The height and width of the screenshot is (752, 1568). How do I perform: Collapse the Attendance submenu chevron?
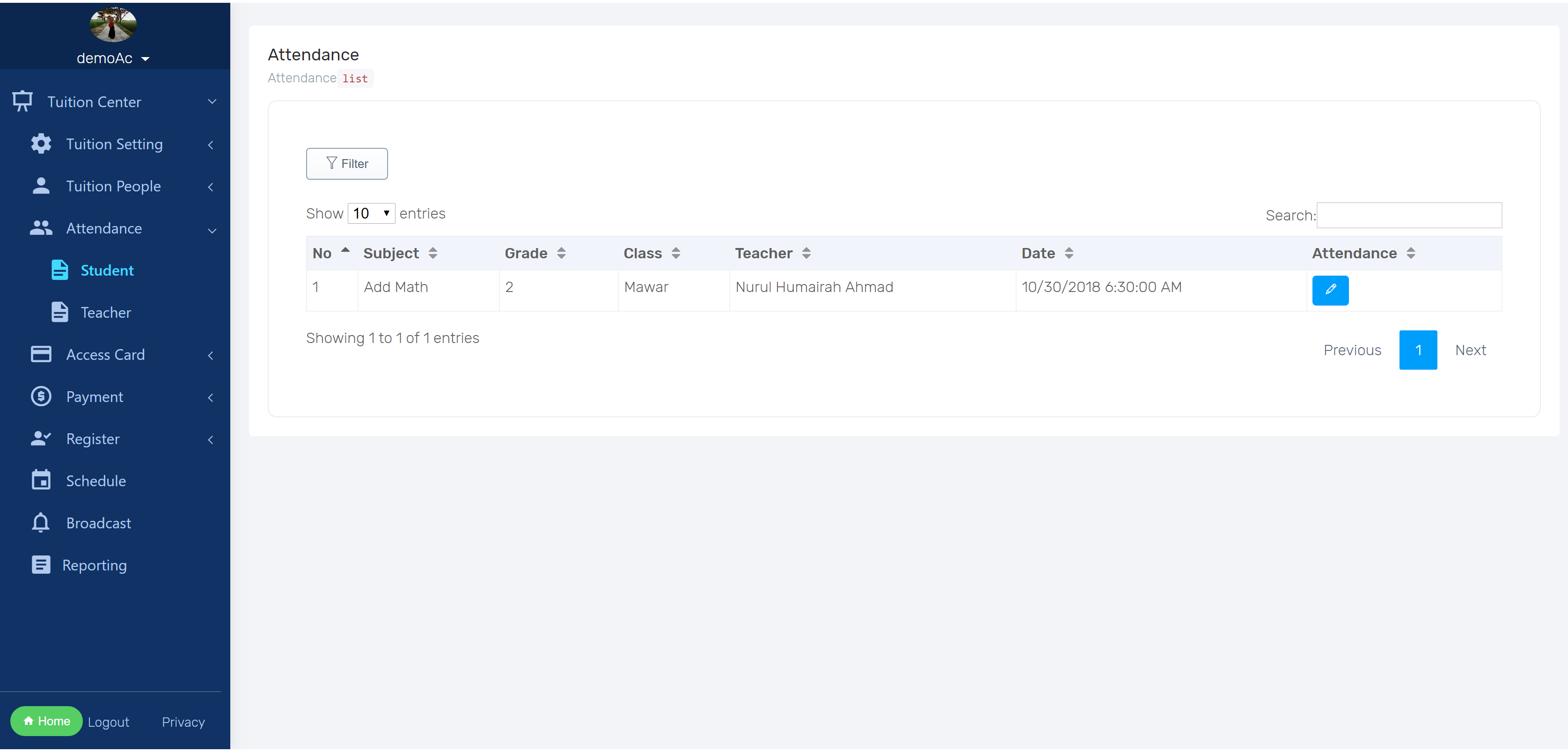coord(212,231)
